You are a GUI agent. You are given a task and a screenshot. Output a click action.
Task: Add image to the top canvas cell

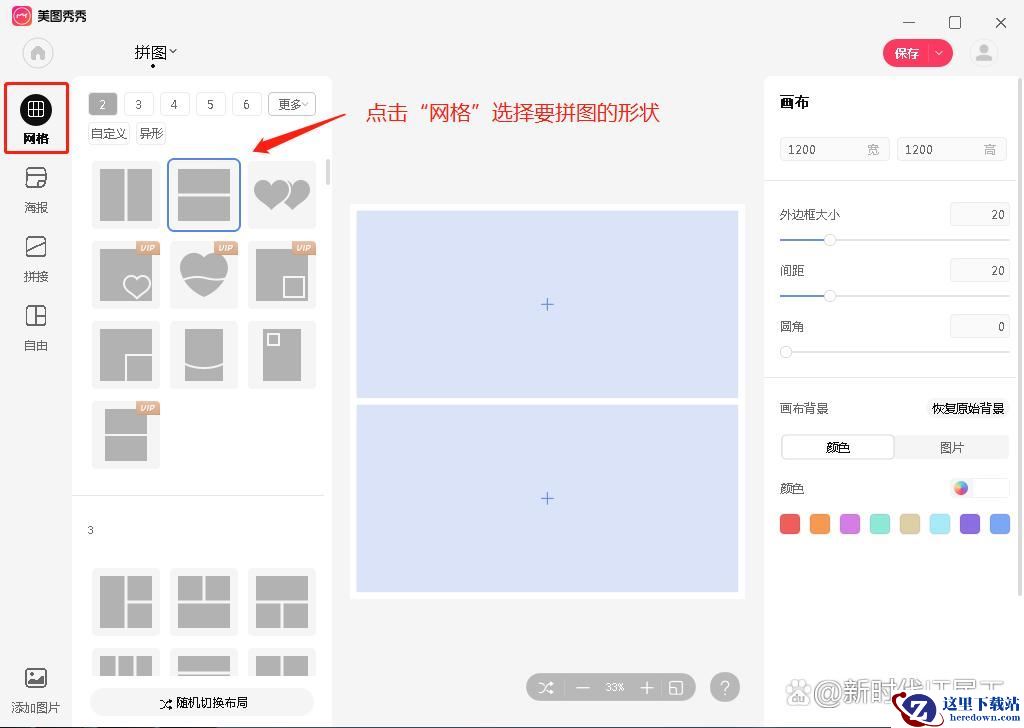point(547,304)
